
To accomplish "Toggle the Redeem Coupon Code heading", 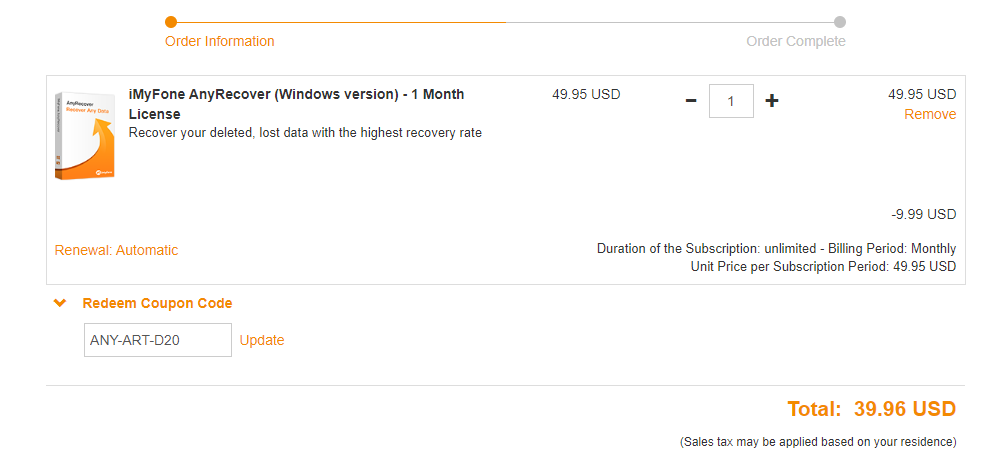I will 157,303.
